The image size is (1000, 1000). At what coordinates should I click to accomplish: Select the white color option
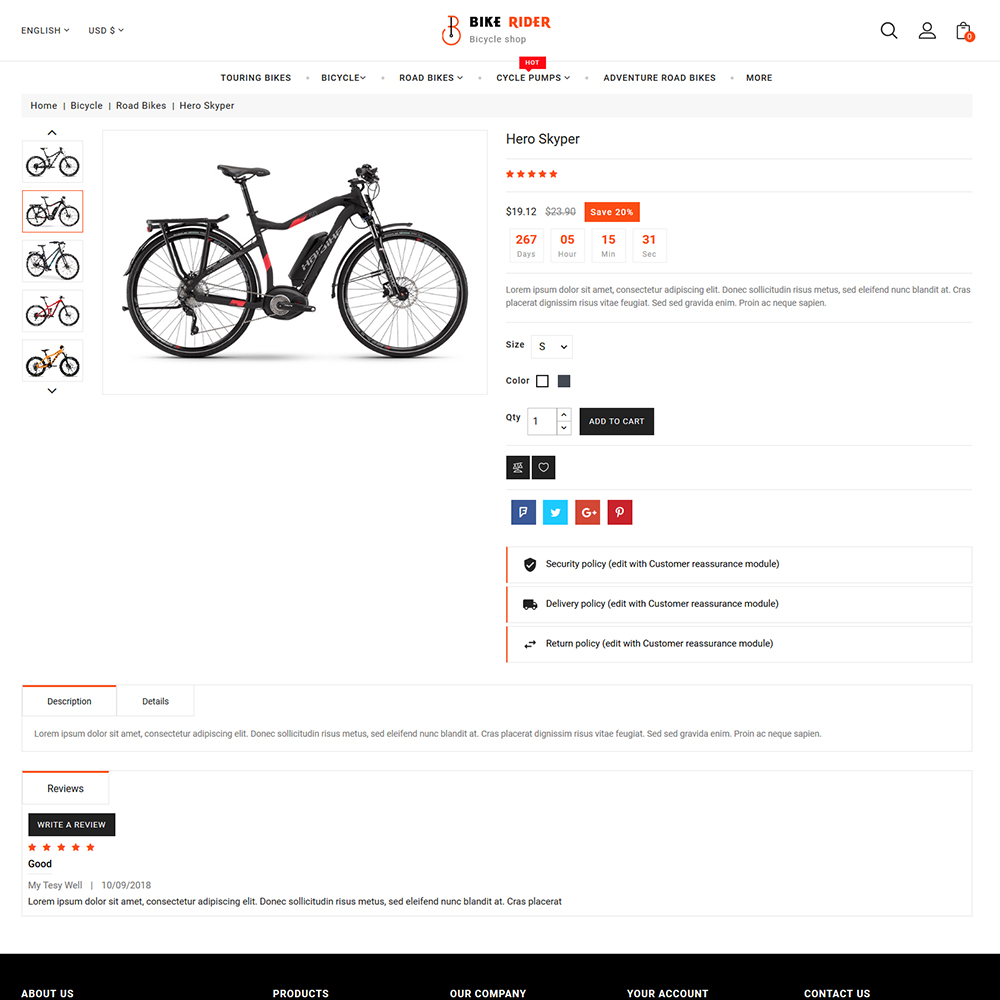(x=542, y=381)
